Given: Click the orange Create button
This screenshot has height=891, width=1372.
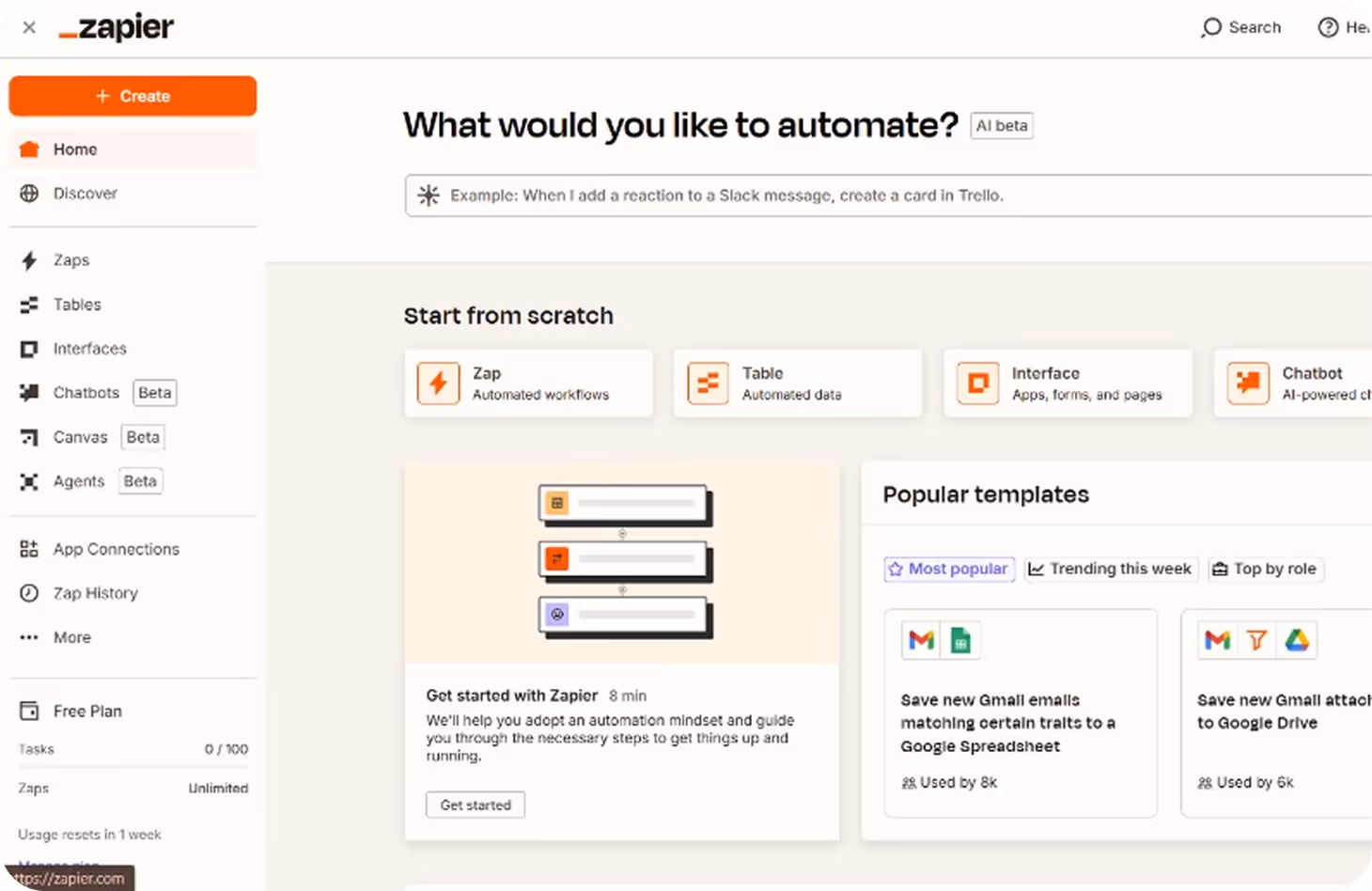Looking at the screenshot, I should pos(133,96).
